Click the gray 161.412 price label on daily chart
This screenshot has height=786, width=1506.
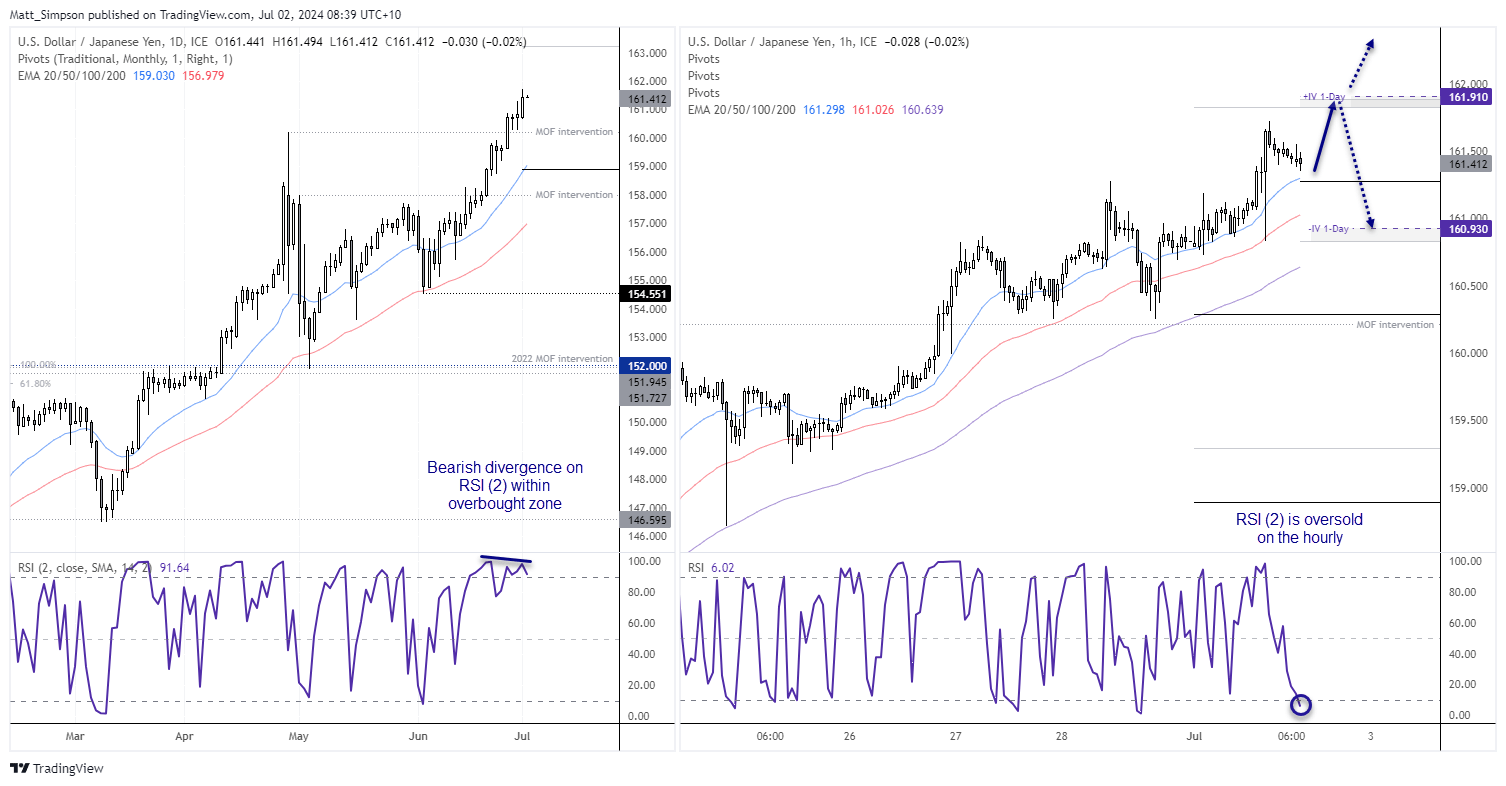(646, 99)
